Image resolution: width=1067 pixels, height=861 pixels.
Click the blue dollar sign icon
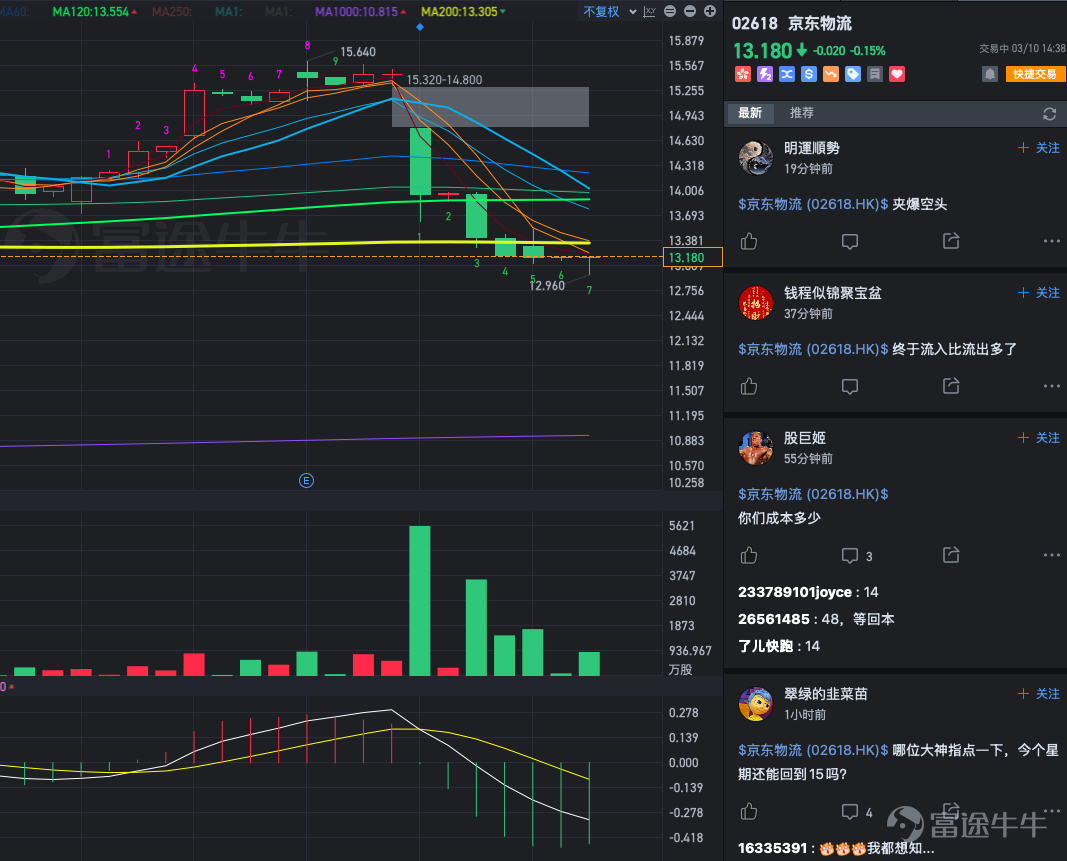pyautogui.click(x=808, y=74)
